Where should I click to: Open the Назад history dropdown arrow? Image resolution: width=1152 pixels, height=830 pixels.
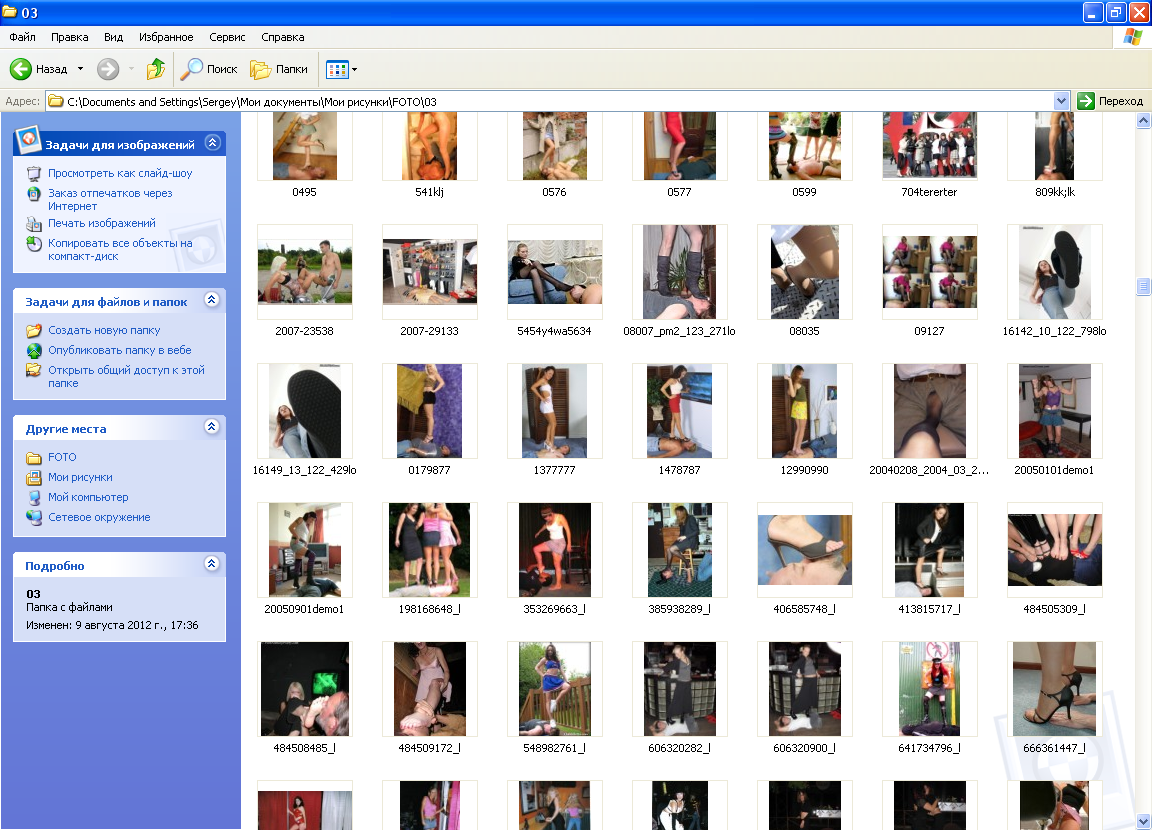(80, 69)
